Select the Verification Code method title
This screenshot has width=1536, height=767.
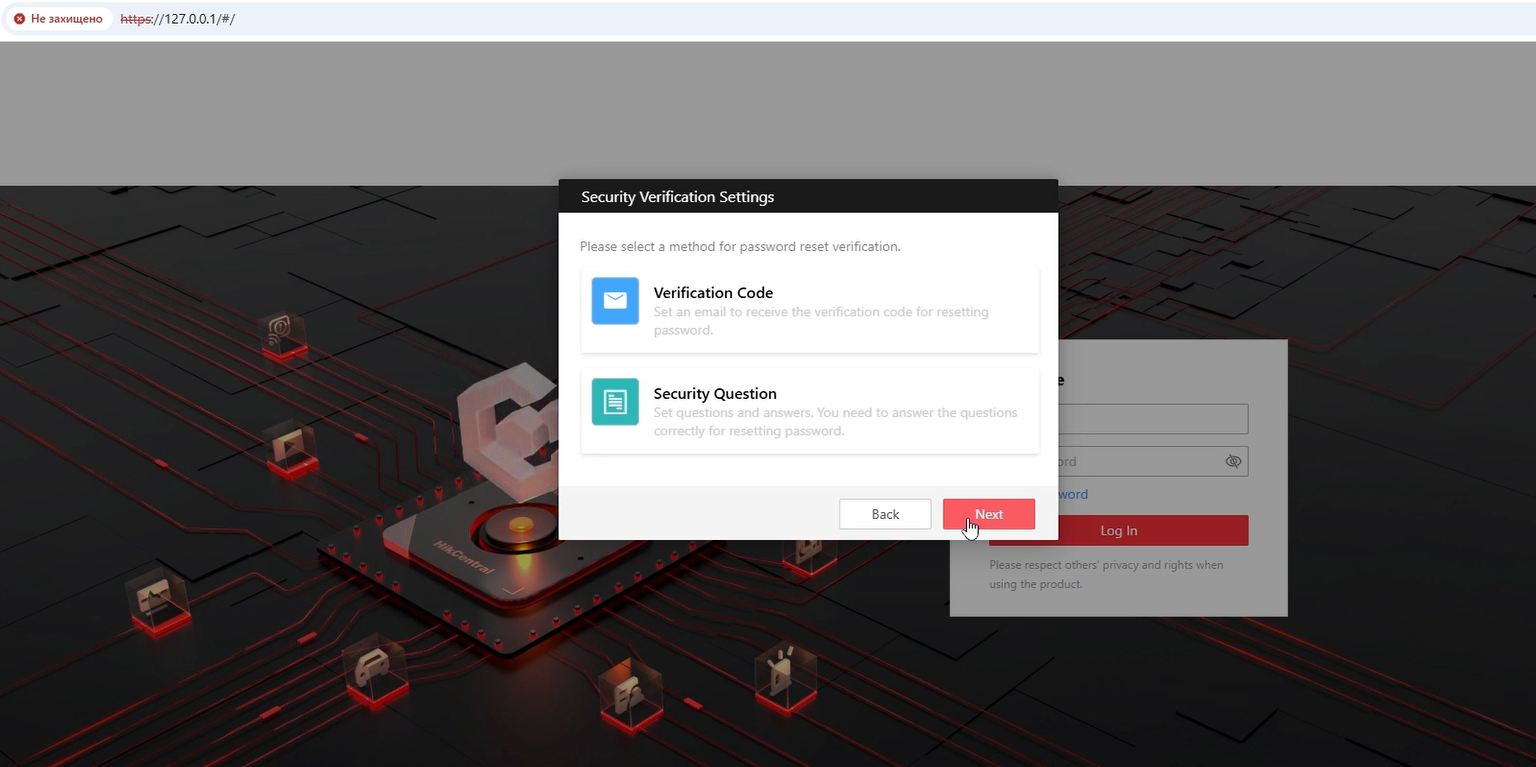(x=713, y=293)
